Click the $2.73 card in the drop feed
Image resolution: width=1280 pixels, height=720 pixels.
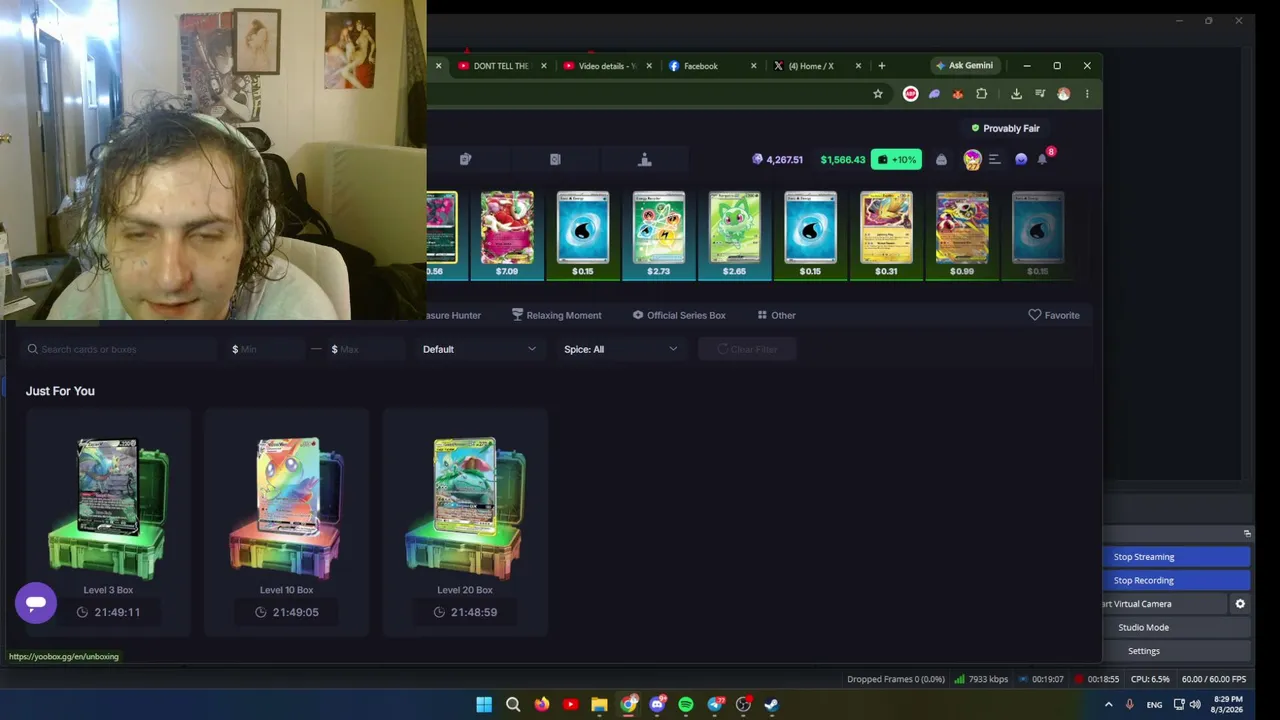pos(659,235)
